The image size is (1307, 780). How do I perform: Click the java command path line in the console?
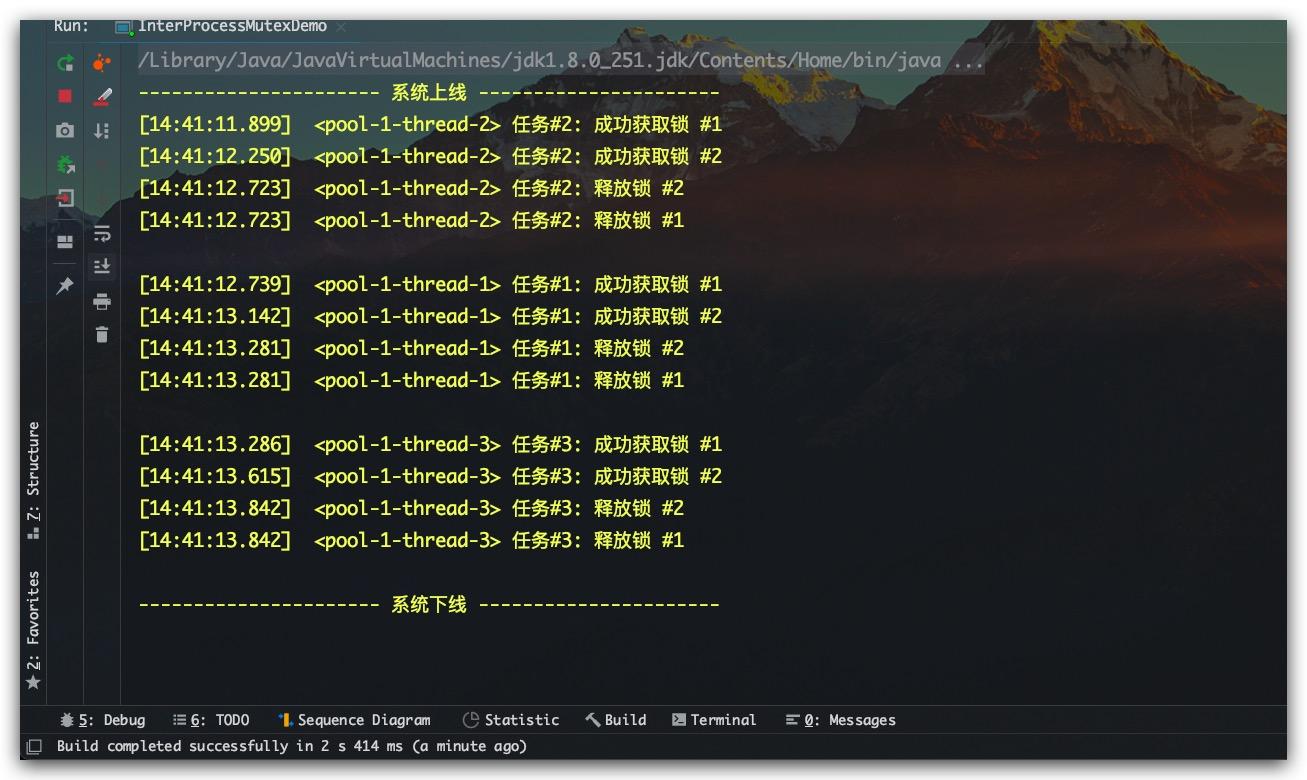click(561, 60)
